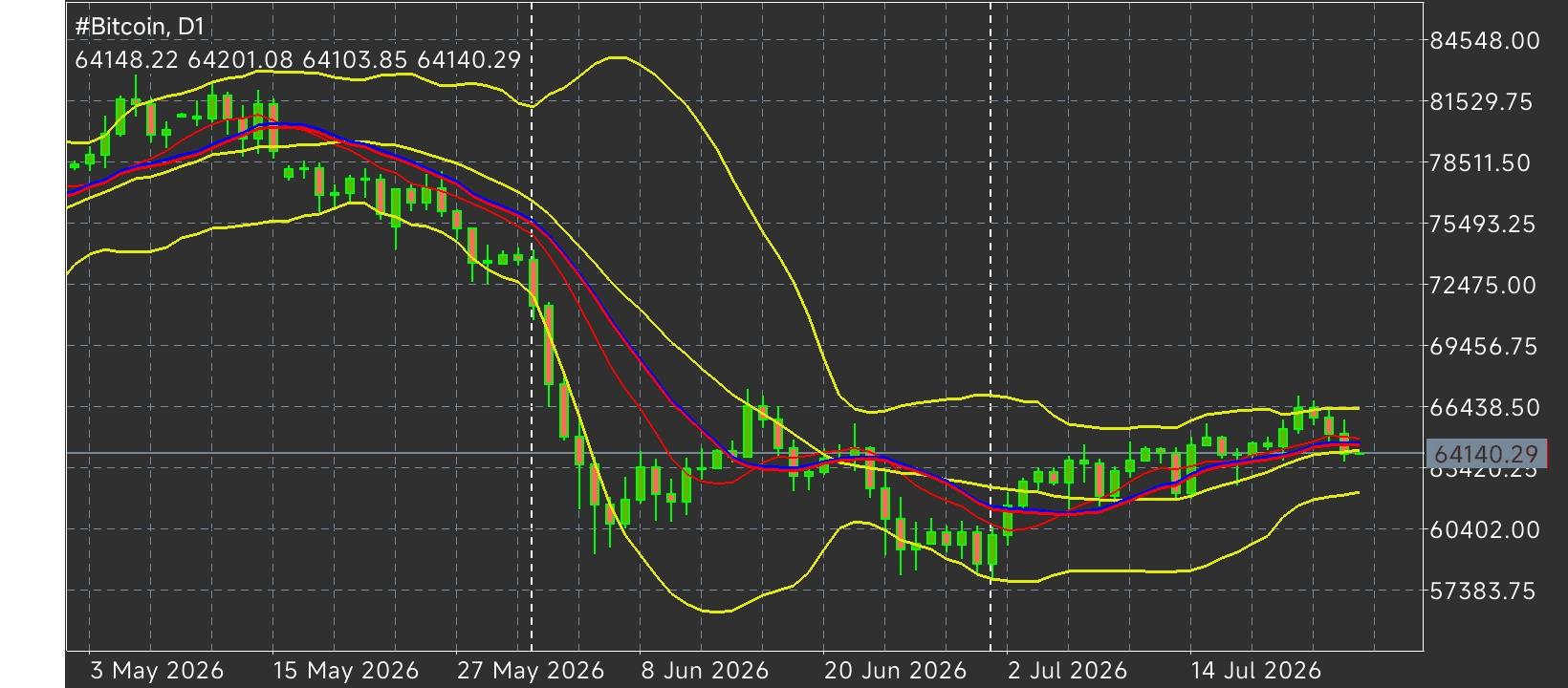Click the 69456.75 price axis label
Viewport: 1568px width, 688px height.
(x=1483, y=346)
